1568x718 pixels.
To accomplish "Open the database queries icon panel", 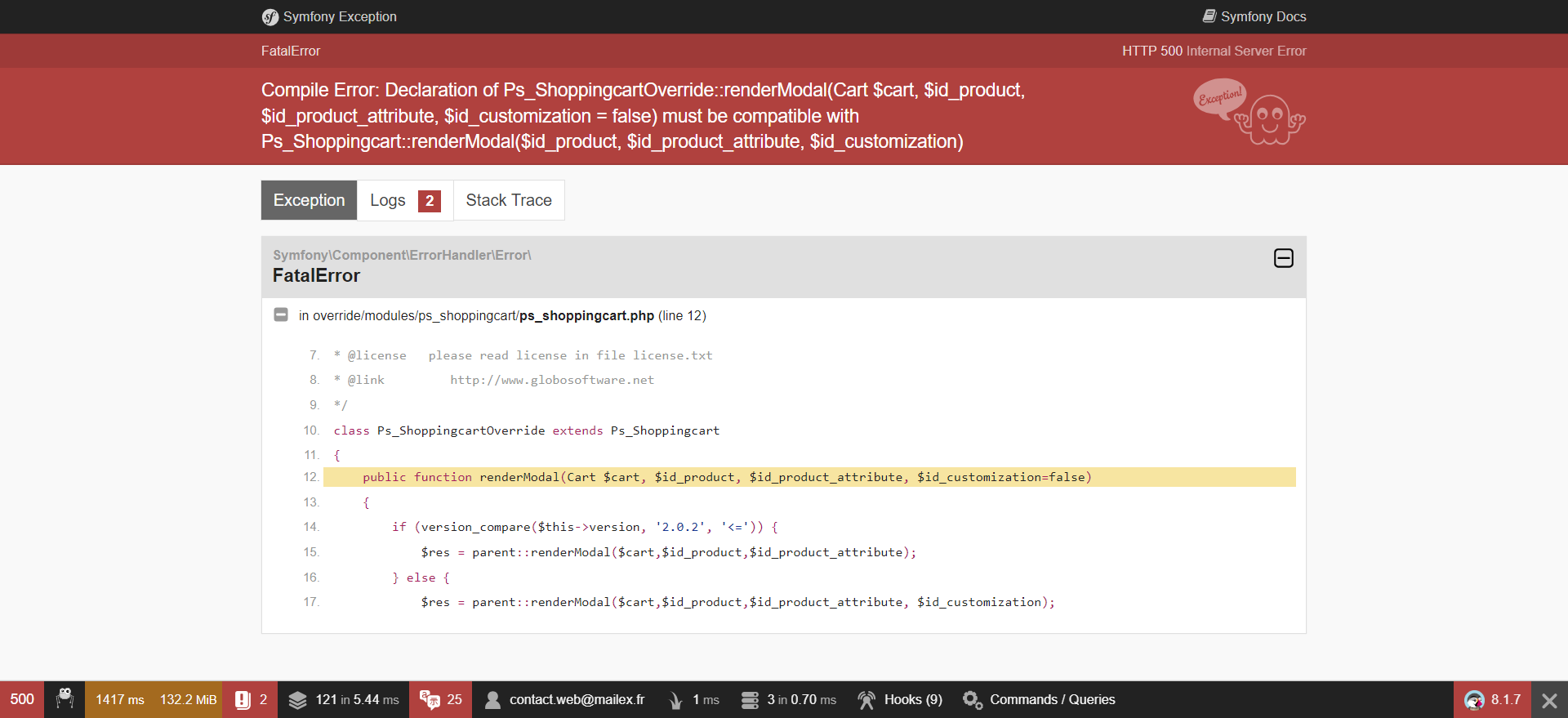I will [x=750, y=700].
